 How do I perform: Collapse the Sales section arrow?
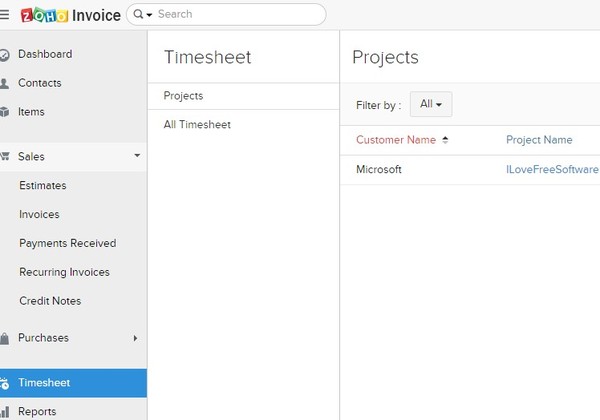[136, 156]
